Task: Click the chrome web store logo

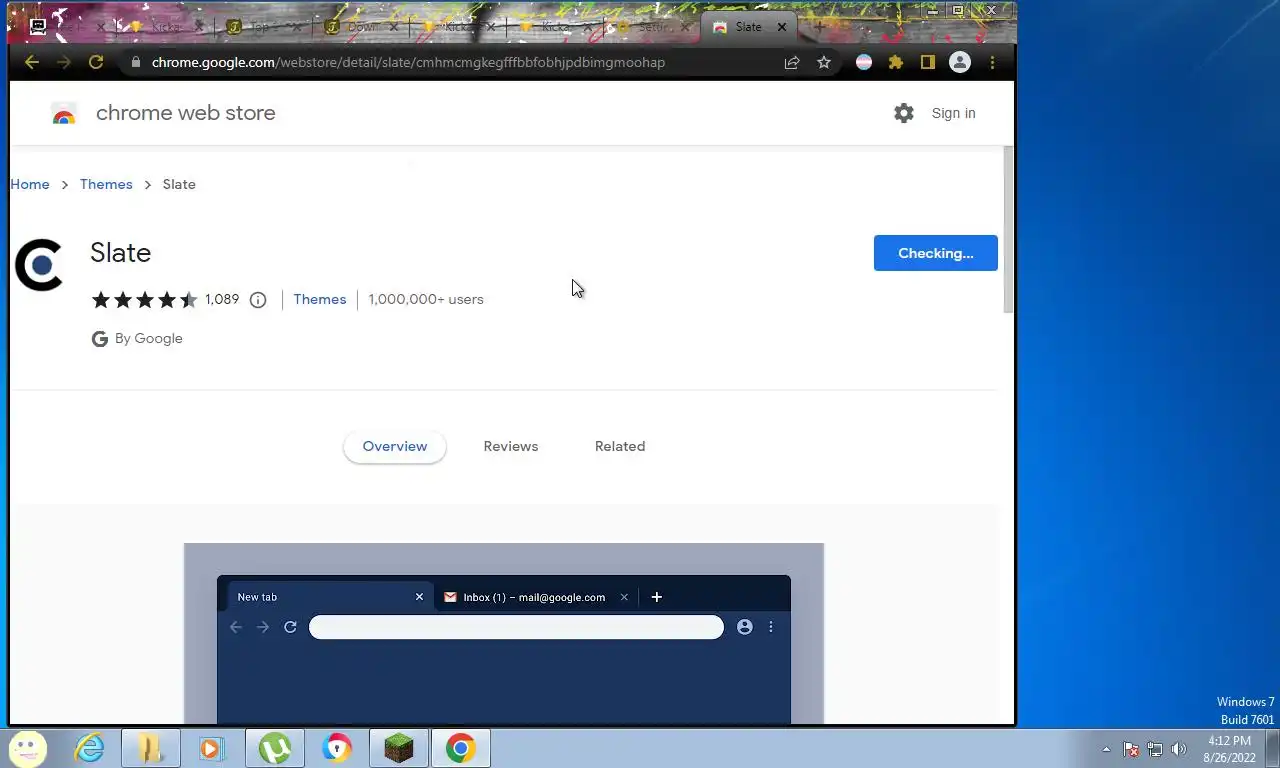Action: pos(64,113)
